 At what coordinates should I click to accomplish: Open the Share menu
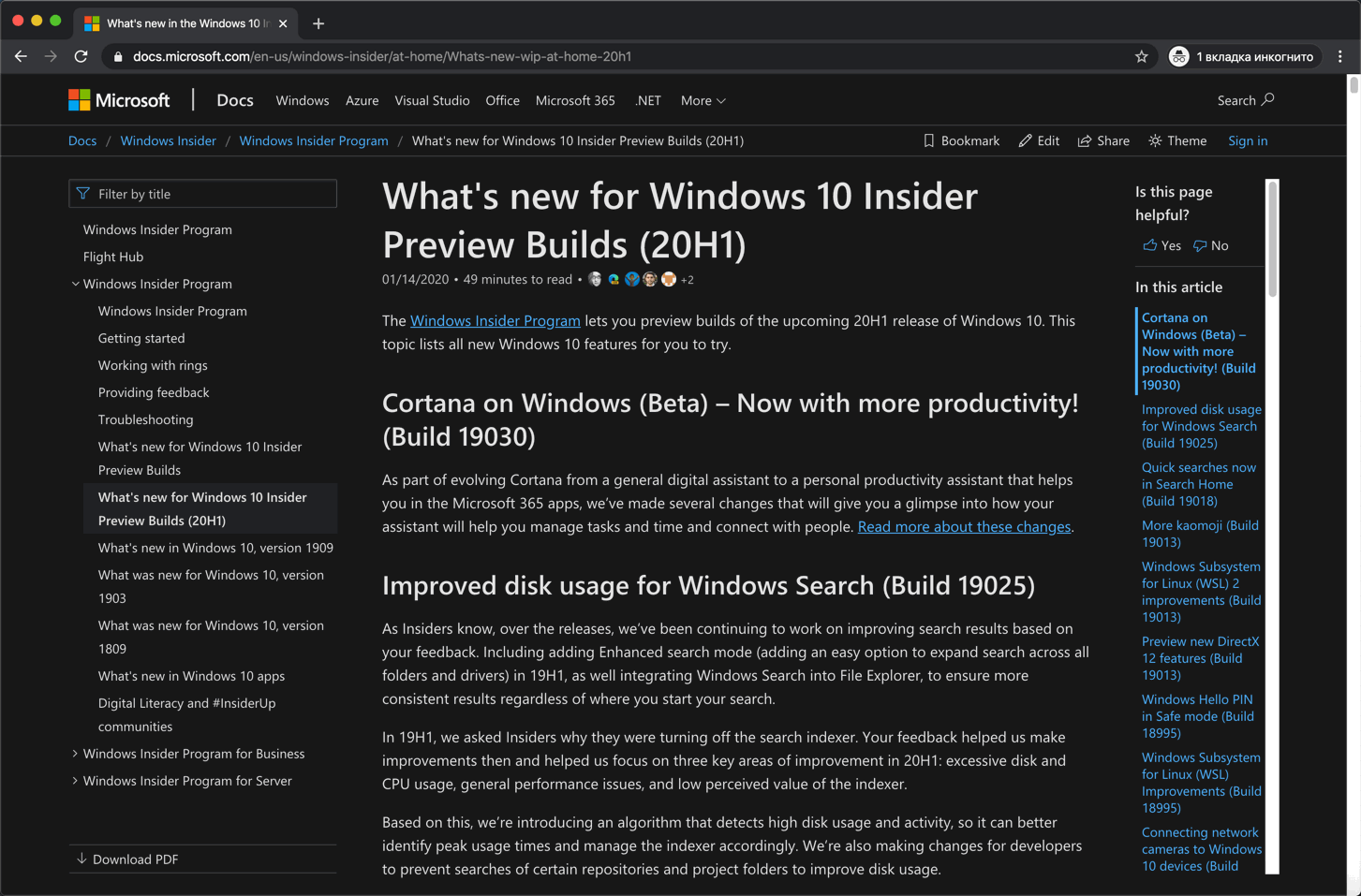pos(1103,140)
